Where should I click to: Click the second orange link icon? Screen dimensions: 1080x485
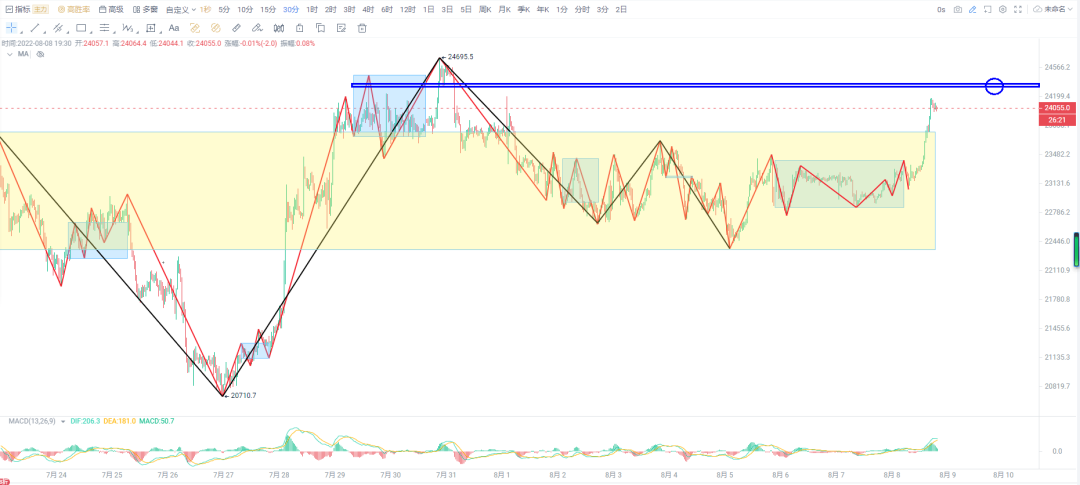pyautogui.click(x=215, y=28)
